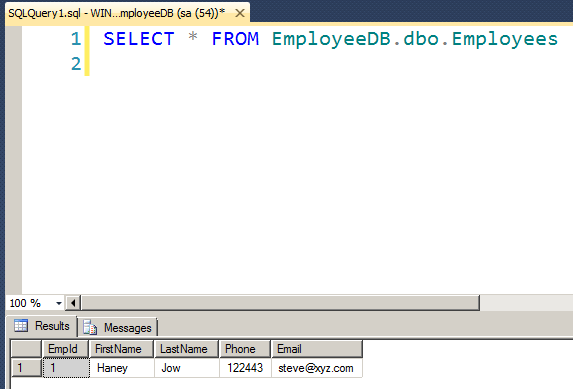The image size is (573, 389).
Task: Open the 100 % zoom dropdown
Action: [58, 303]
